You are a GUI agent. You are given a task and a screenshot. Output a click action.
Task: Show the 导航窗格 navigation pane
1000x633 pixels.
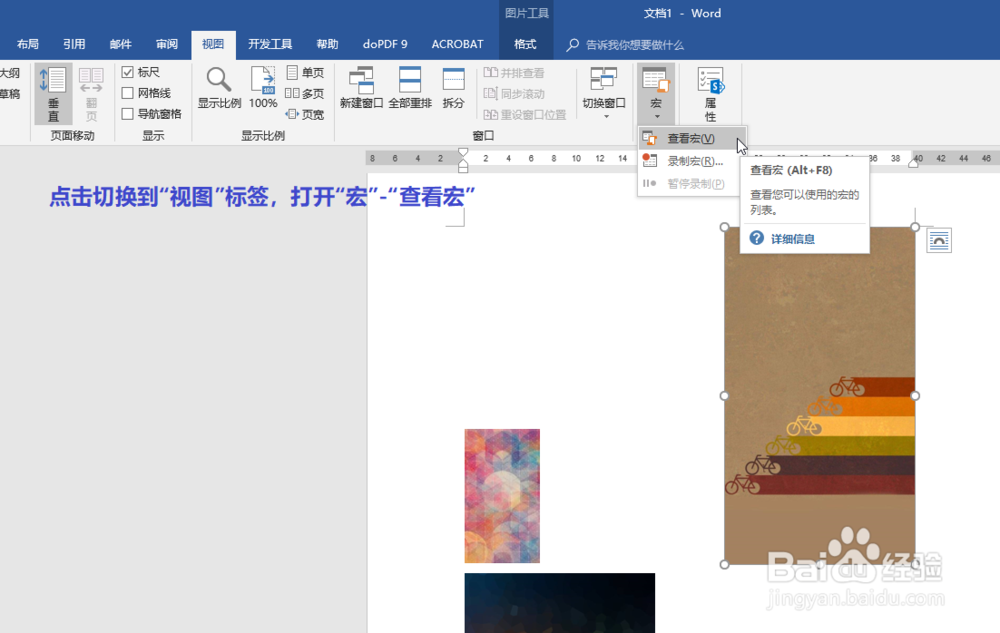(129, 113)
